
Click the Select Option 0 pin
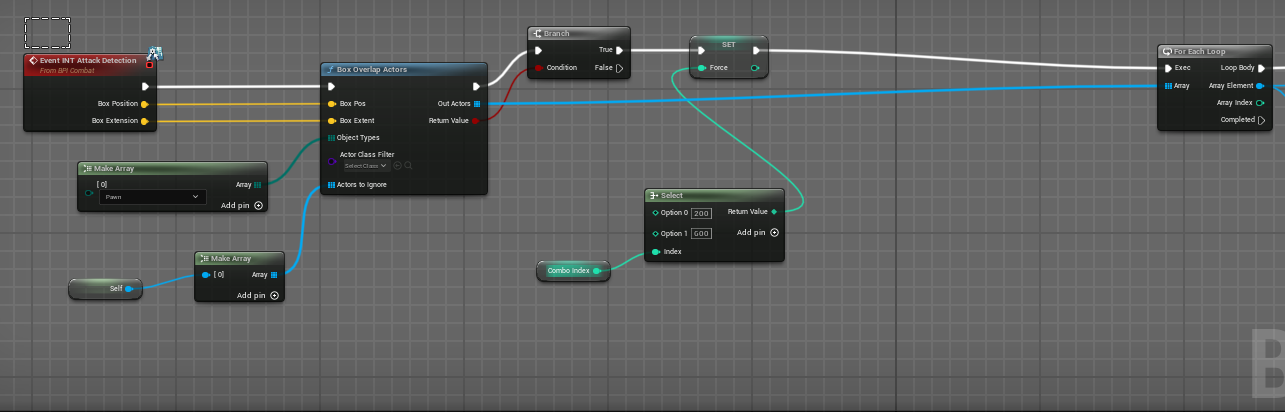[x=656, y=213]
